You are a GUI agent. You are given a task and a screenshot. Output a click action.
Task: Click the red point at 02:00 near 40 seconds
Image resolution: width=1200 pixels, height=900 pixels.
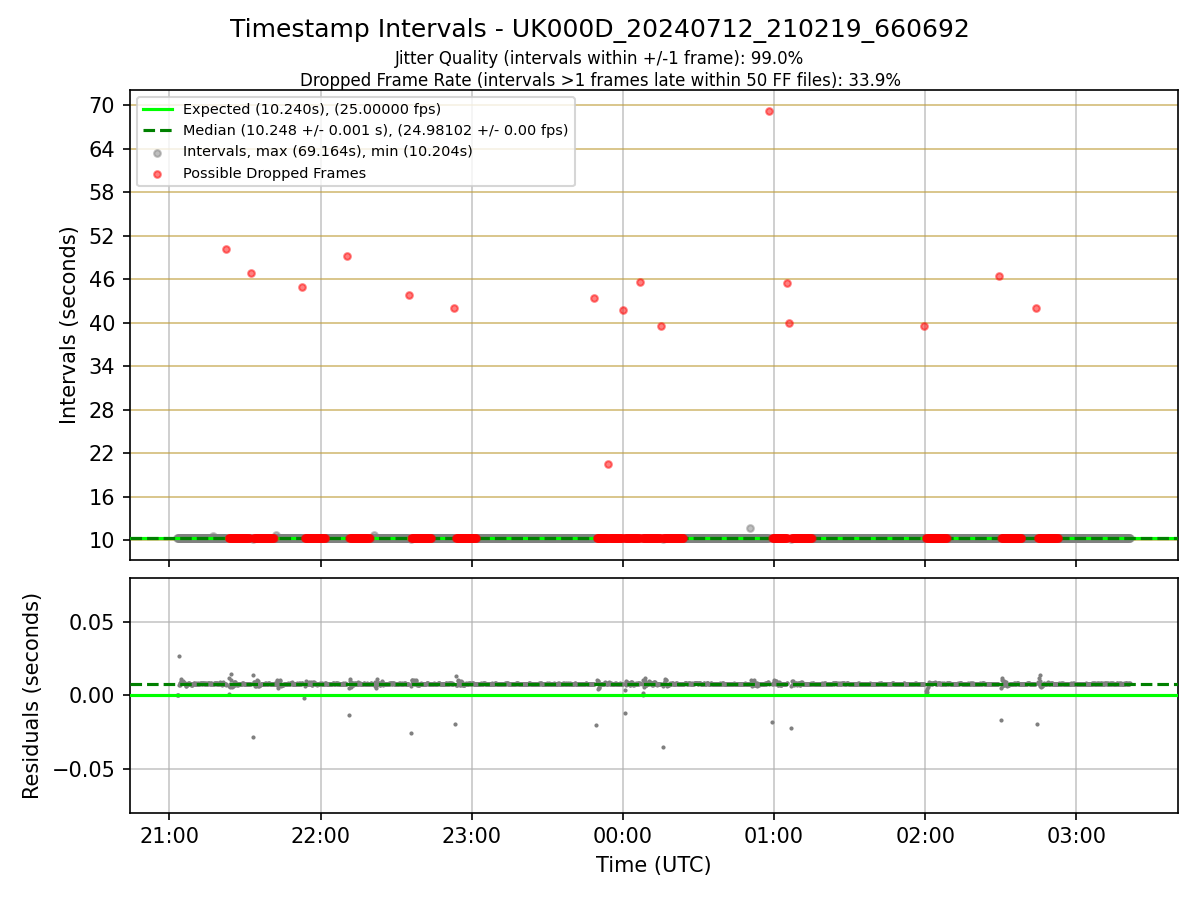point(924,326)
